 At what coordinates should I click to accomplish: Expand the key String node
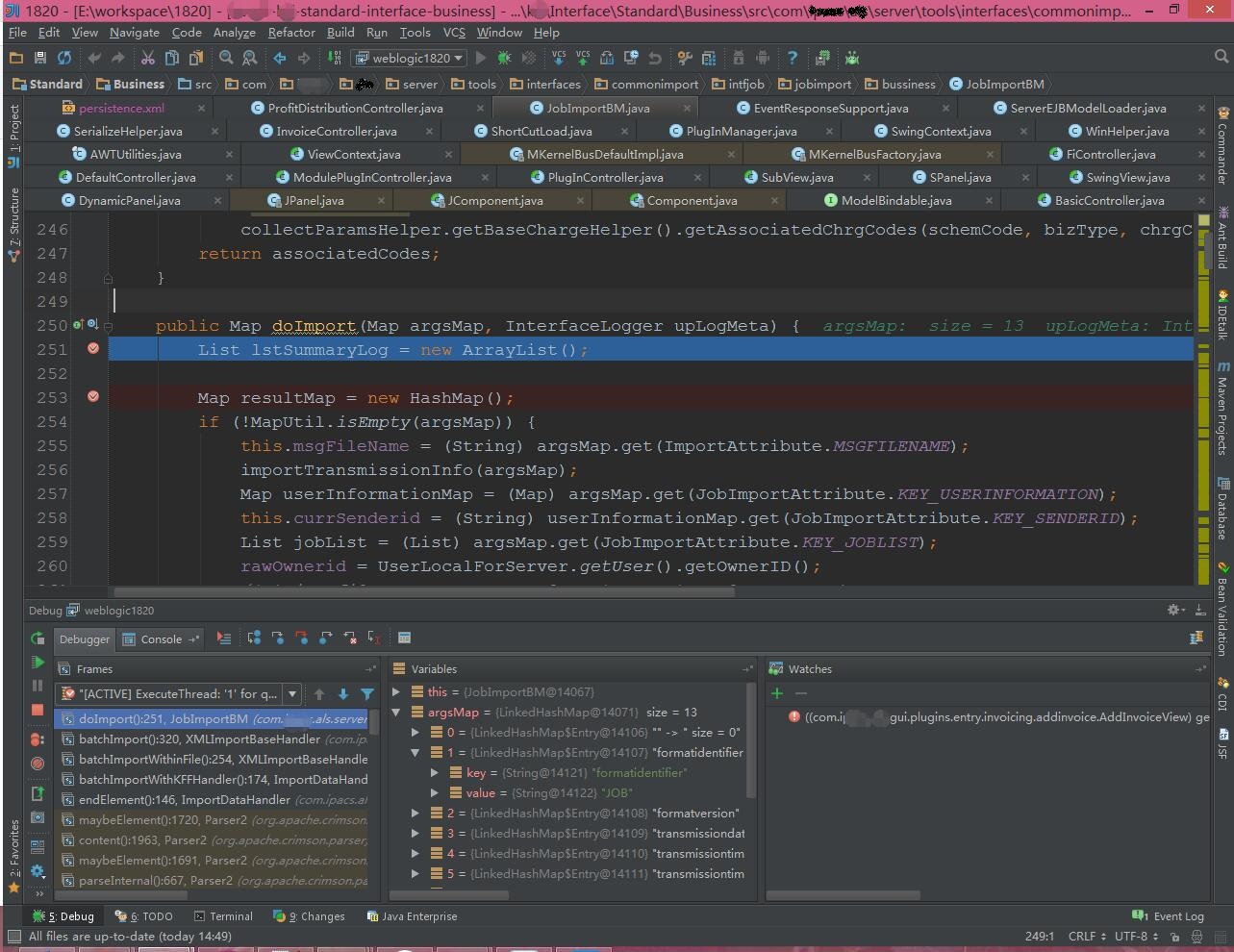(435, 772)
